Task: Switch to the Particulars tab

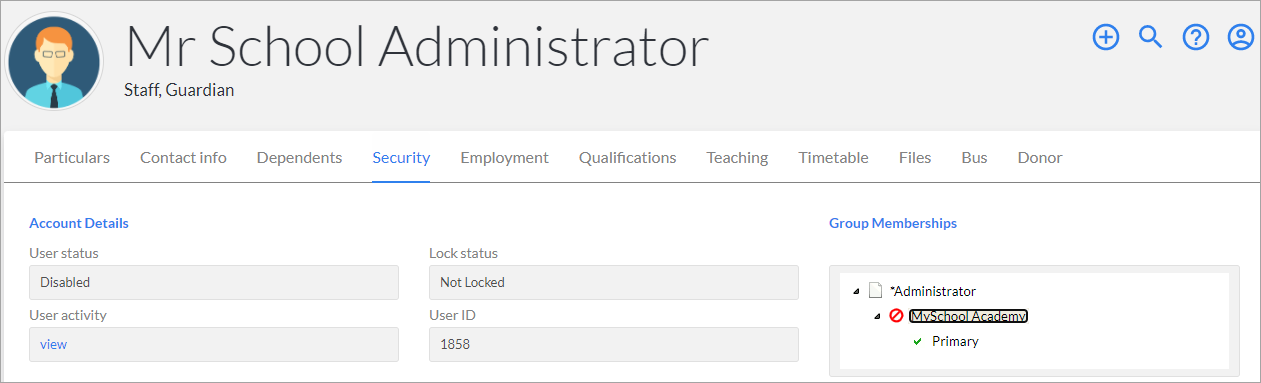Action: [x=72, y=157]
